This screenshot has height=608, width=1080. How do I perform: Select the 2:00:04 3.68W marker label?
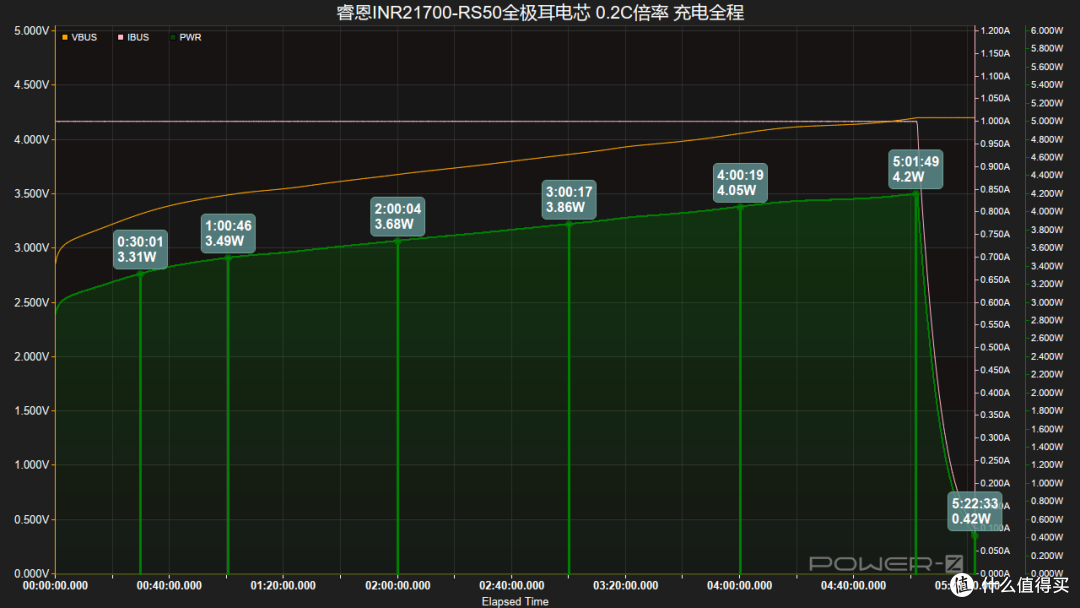point(397,217)
